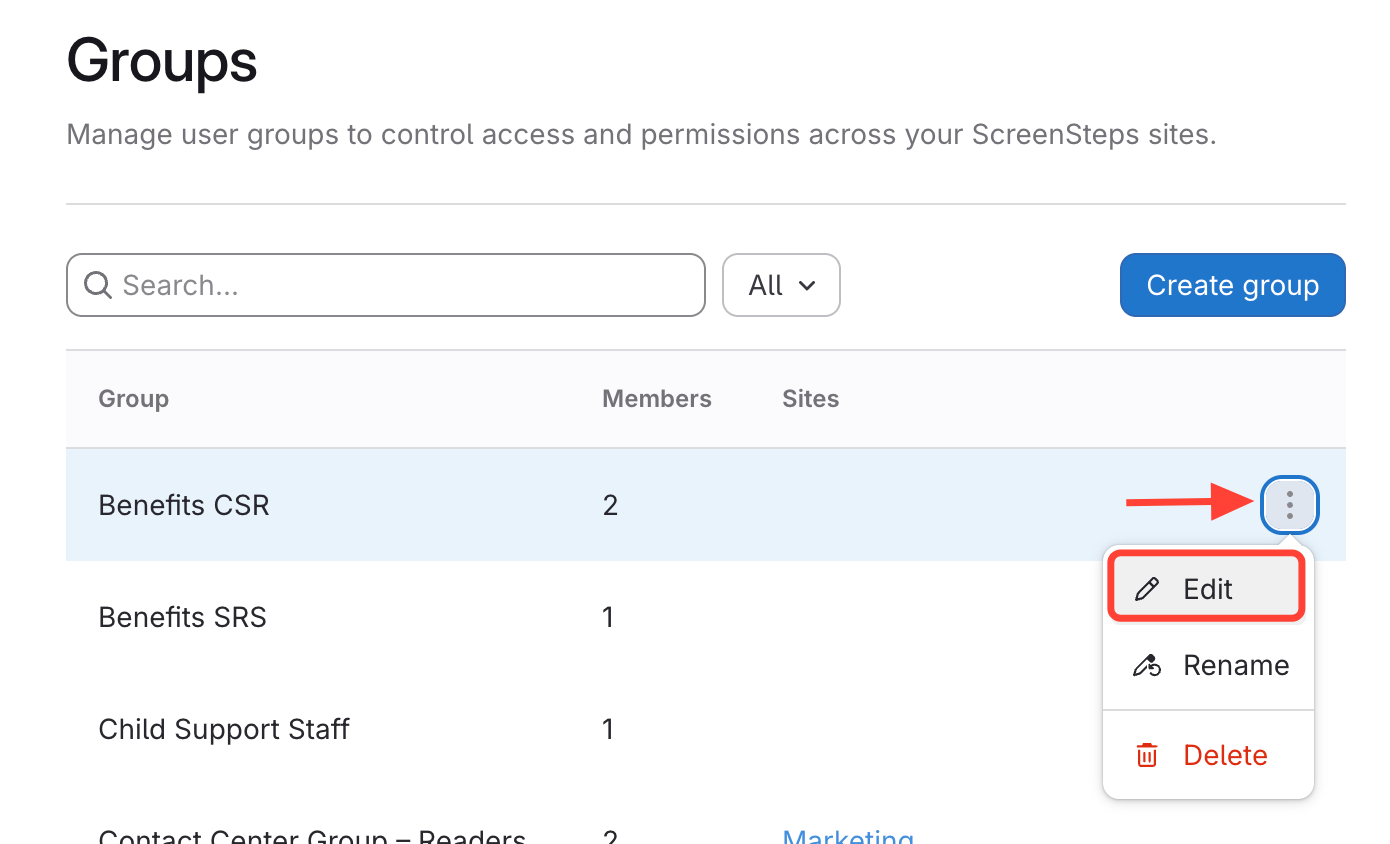Click the magnifying glass search icon
This screenshot has height=844, width=1390.
97,286
